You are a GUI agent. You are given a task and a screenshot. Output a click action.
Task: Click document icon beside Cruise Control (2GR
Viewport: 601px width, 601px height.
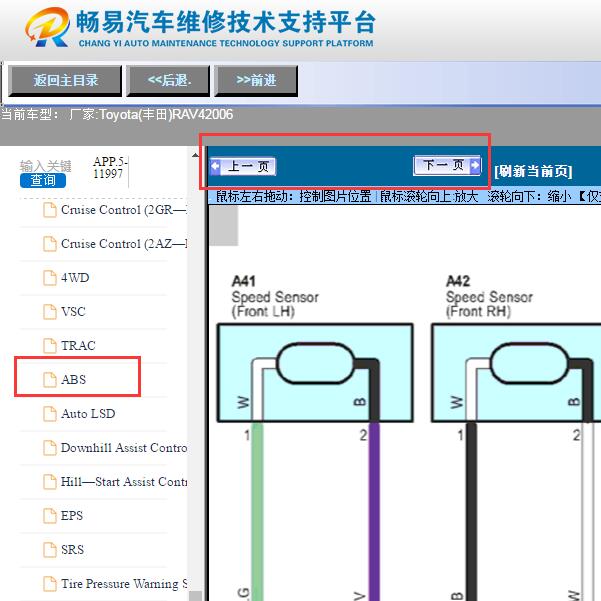pos(50,210)
